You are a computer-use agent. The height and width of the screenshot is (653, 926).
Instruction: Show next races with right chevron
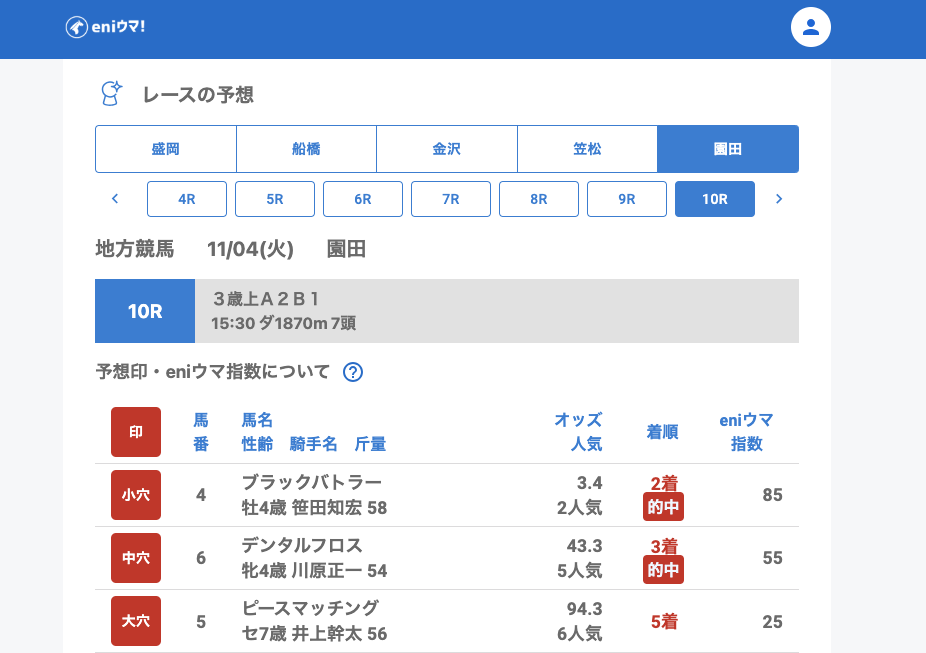[779, 199]
